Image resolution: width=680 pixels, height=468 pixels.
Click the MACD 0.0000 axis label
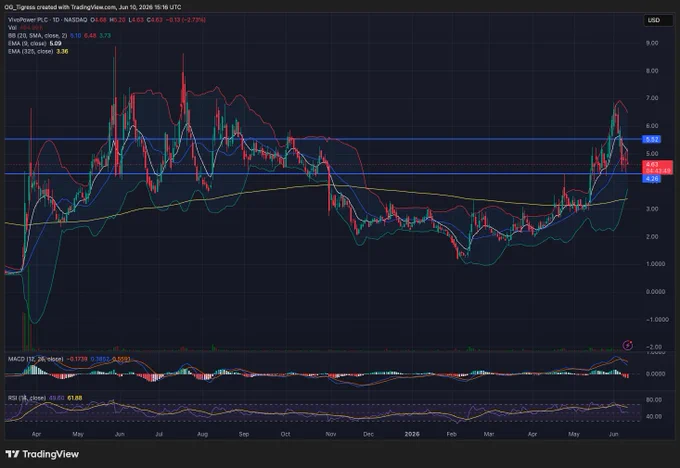point(655,373)
